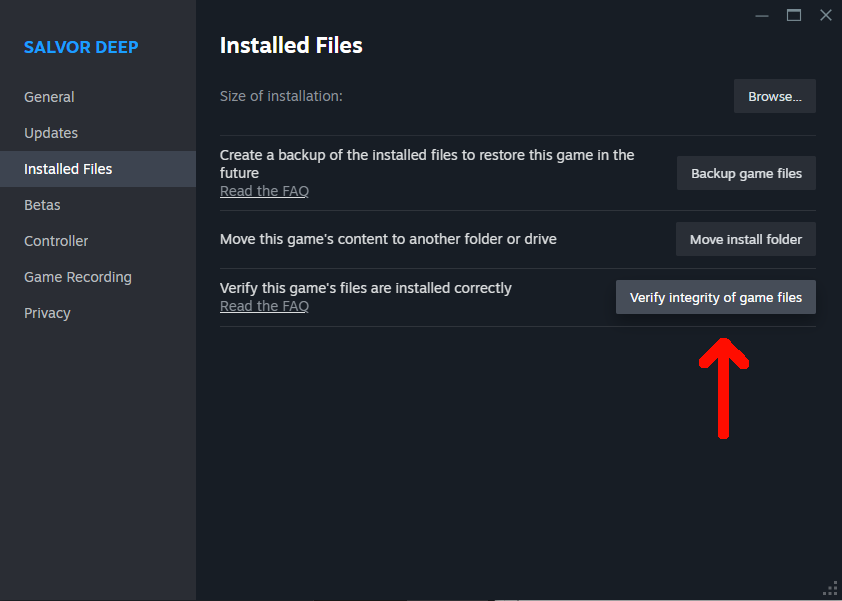The height and width of the screenshot is (601, 842).
Task: Maximize the properties window
Action: click(794, 15)
